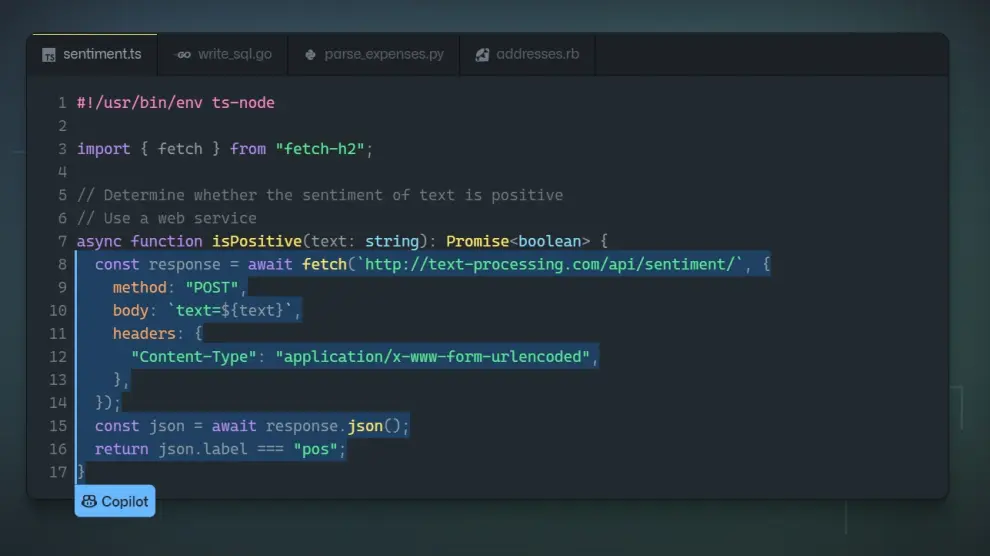This screenshot has width=990, height=556.
Task: Place cursor on the isPositive function name
Action: [256, 241]
